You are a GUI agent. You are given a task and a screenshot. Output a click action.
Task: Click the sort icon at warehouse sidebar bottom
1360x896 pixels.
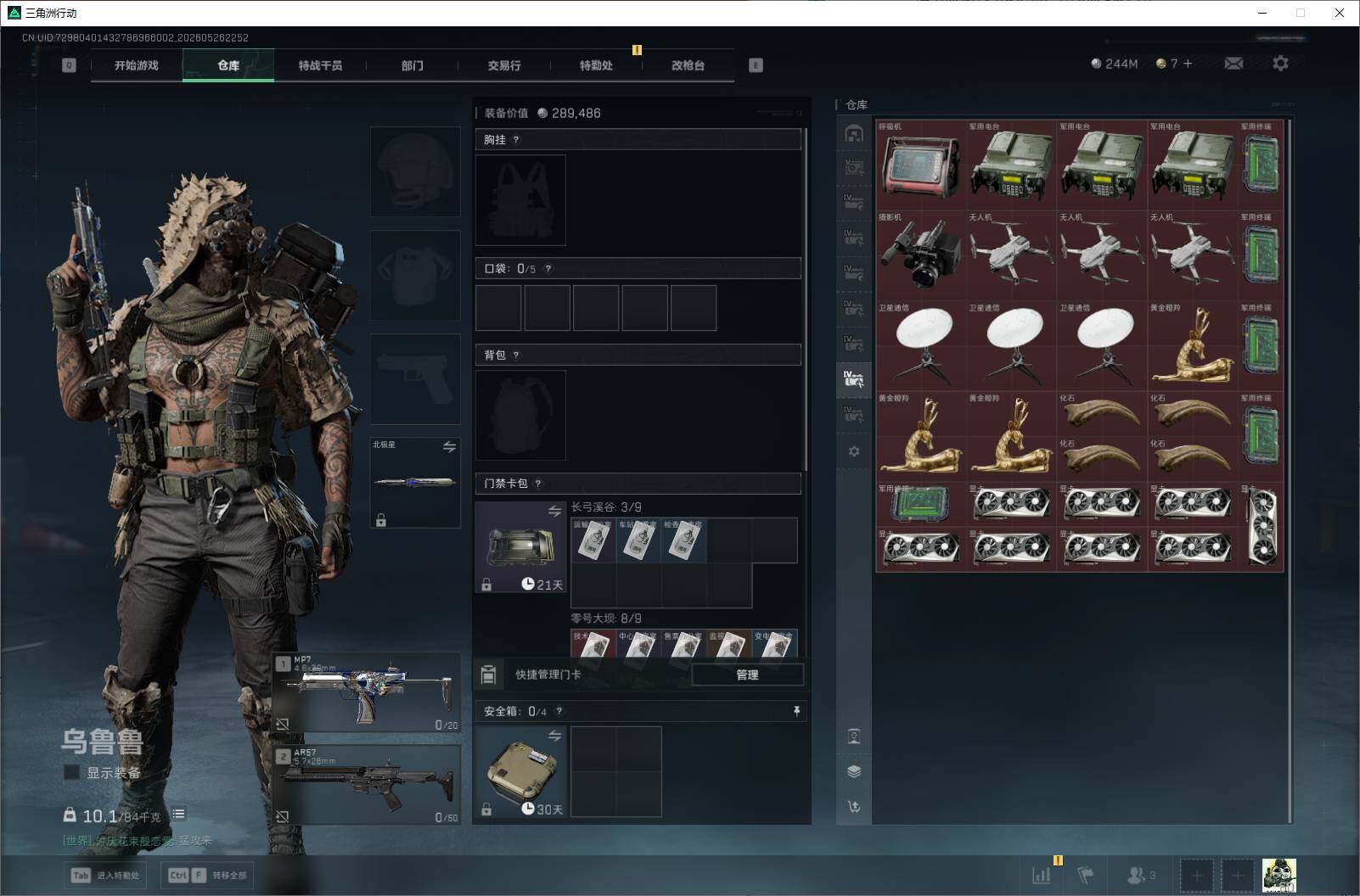coord(854,807)
